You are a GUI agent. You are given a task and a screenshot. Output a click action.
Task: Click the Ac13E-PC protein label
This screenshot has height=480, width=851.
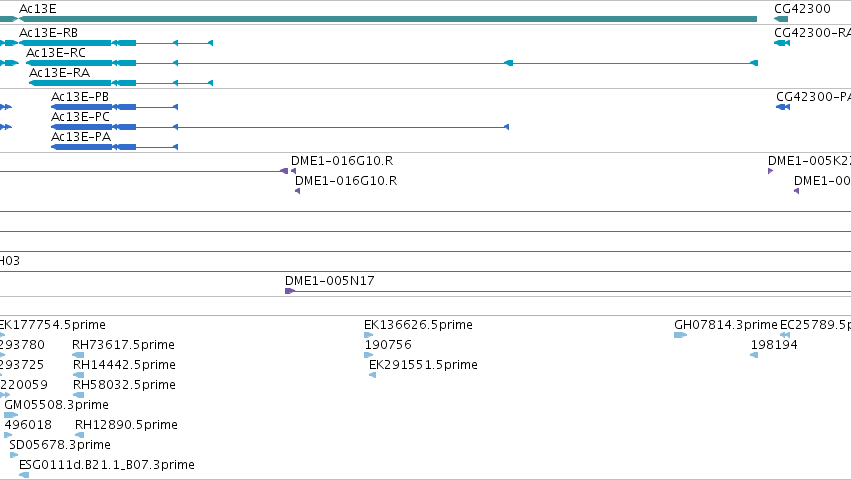click(x=80, y=117)
